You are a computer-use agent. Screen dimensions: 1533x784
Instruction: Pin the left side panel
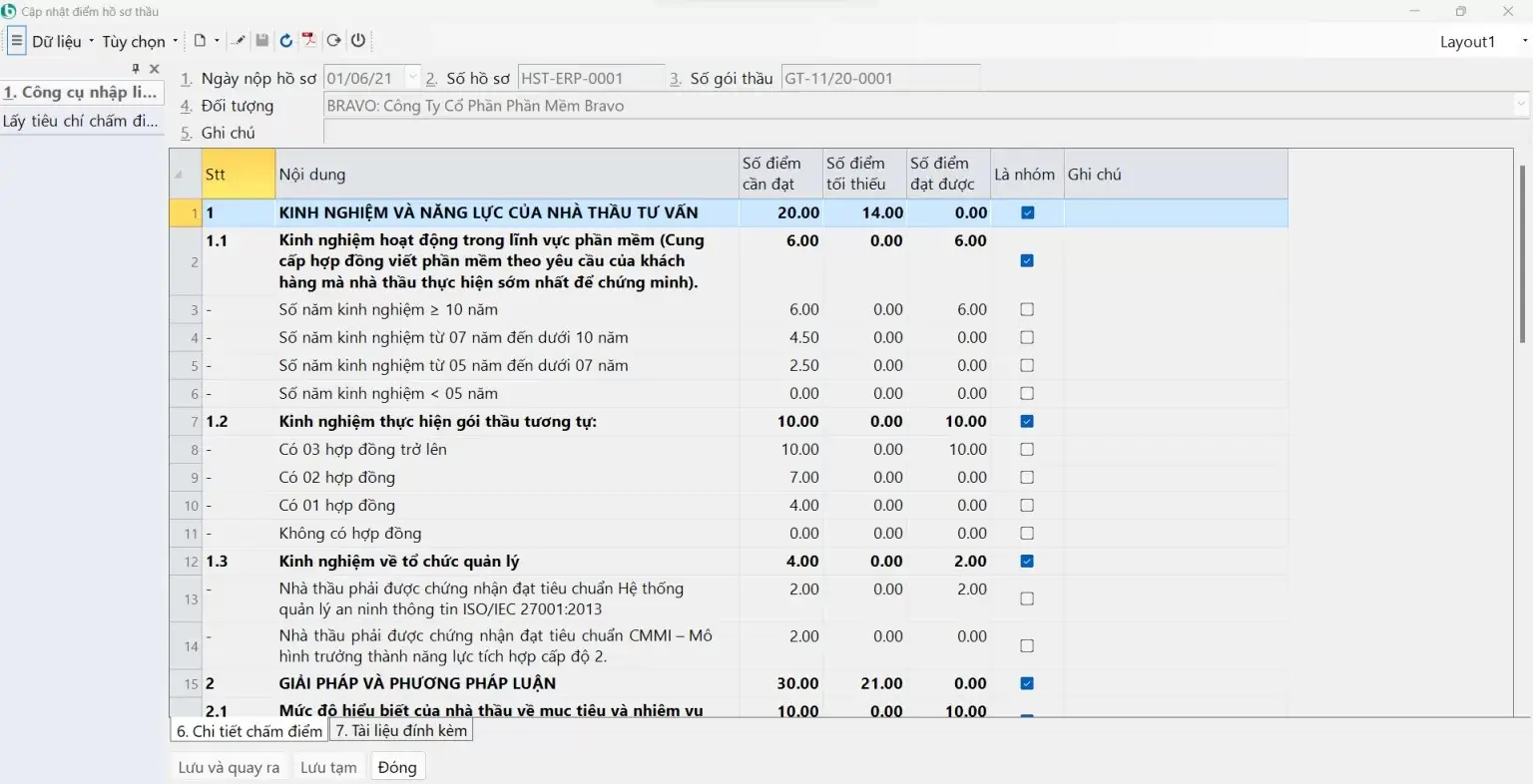click(x=136, y=69)
